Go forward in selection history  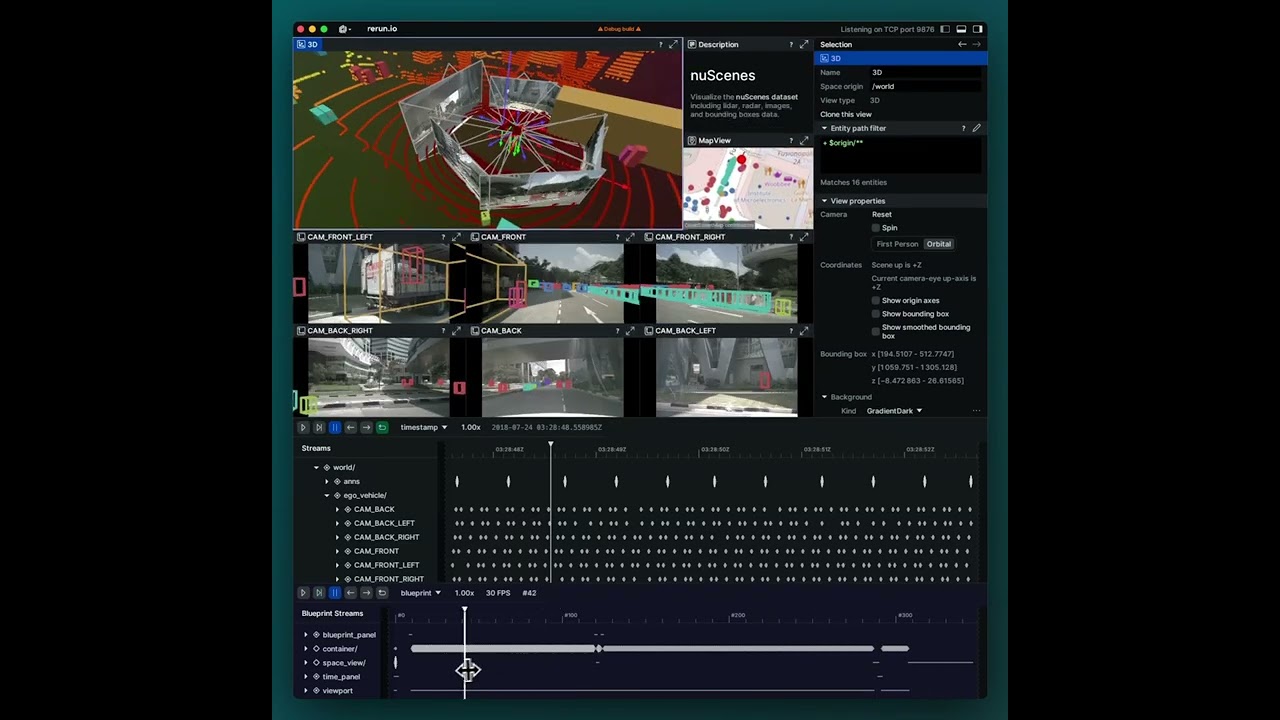[976, 44]
